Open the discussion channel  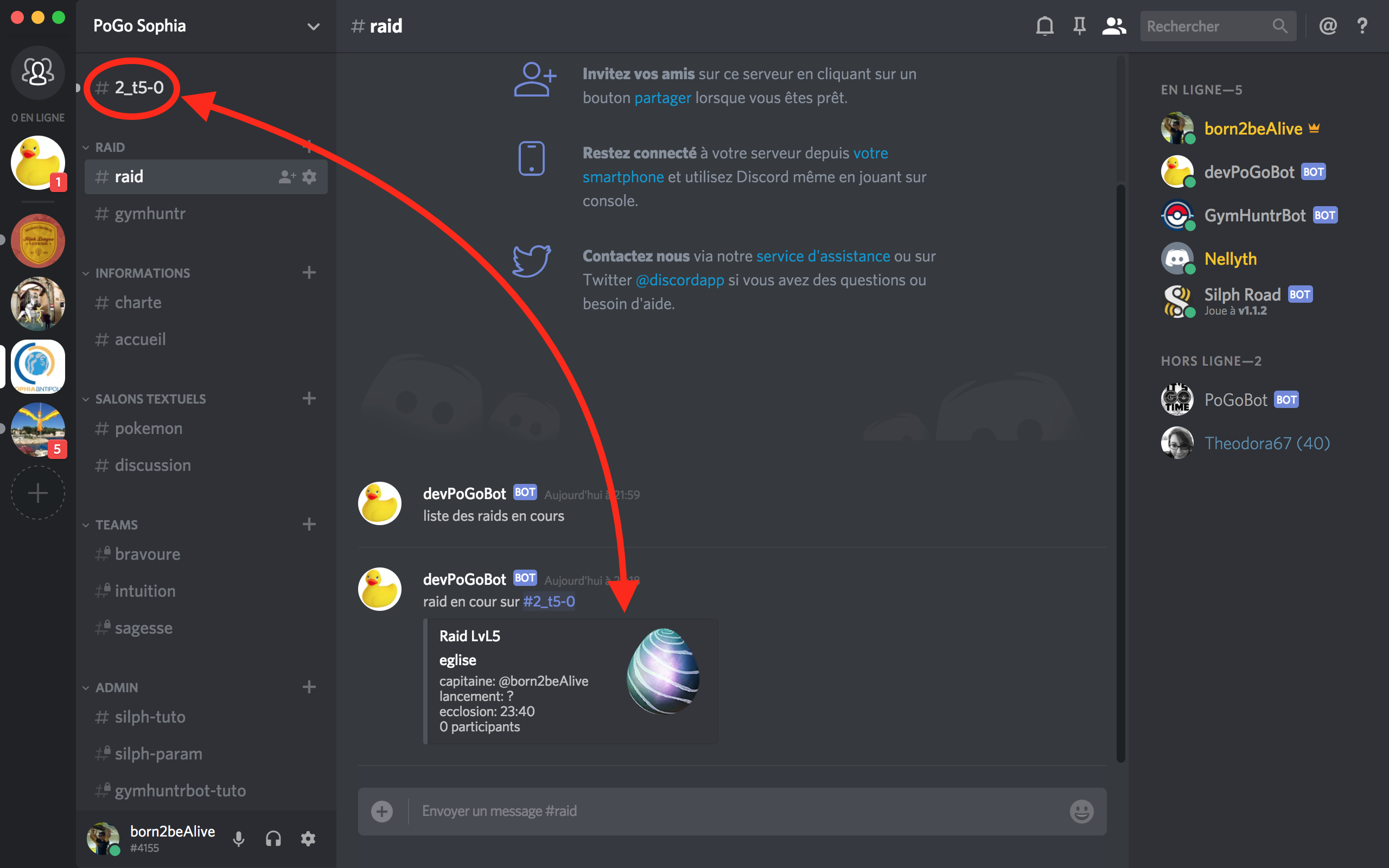(206, 465)
